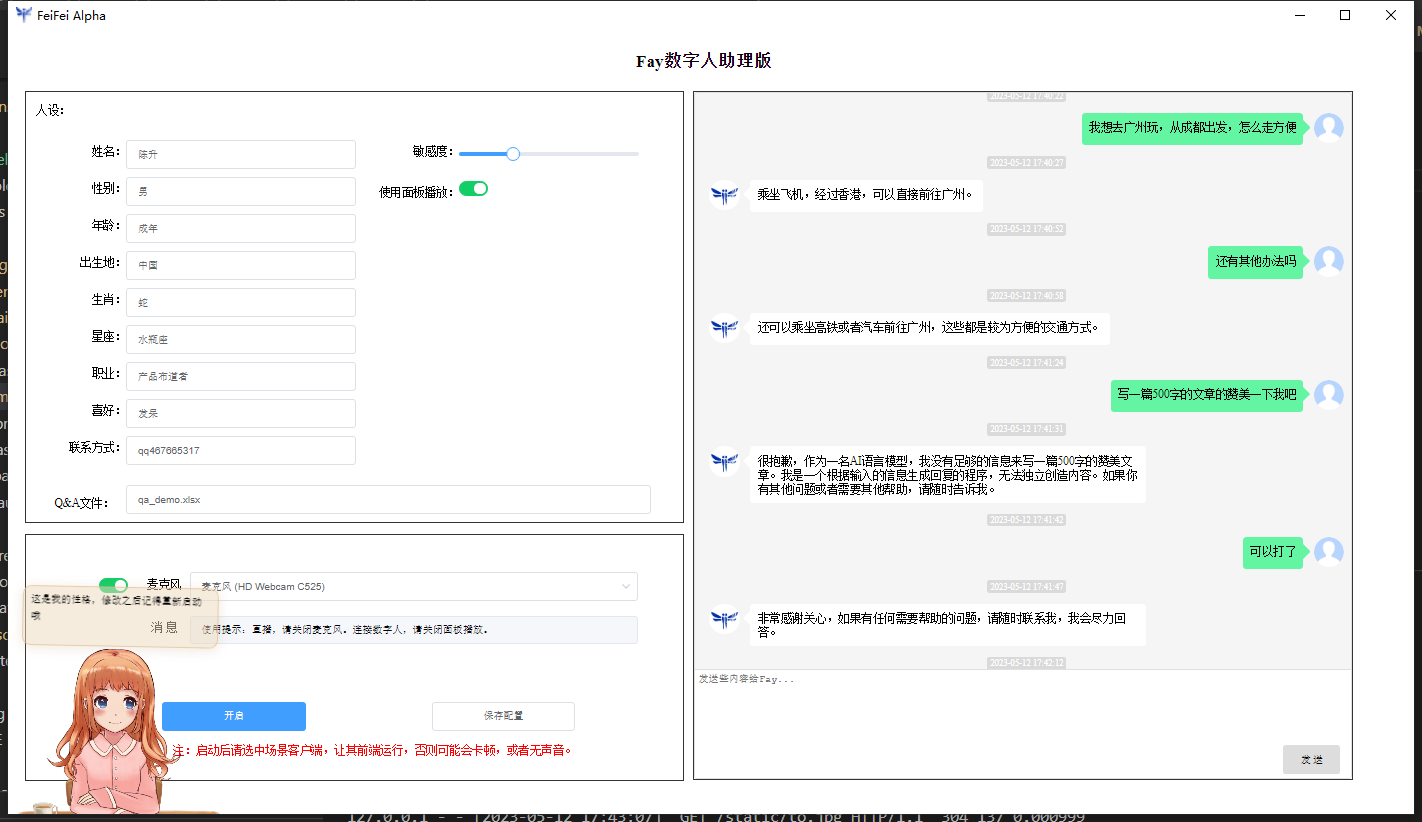Click the 敏感度 sensitivity slider handle

[513, 154]
